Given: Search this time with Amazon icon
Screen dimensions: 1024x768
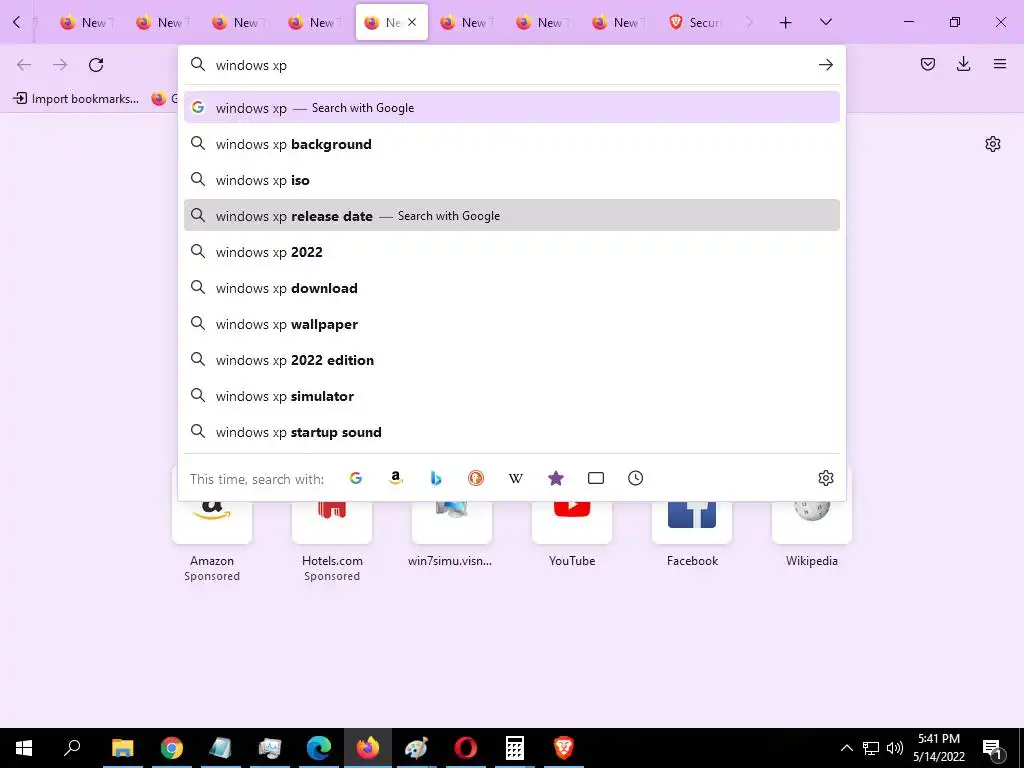Looking at the screenshot, I should (396, 478).
